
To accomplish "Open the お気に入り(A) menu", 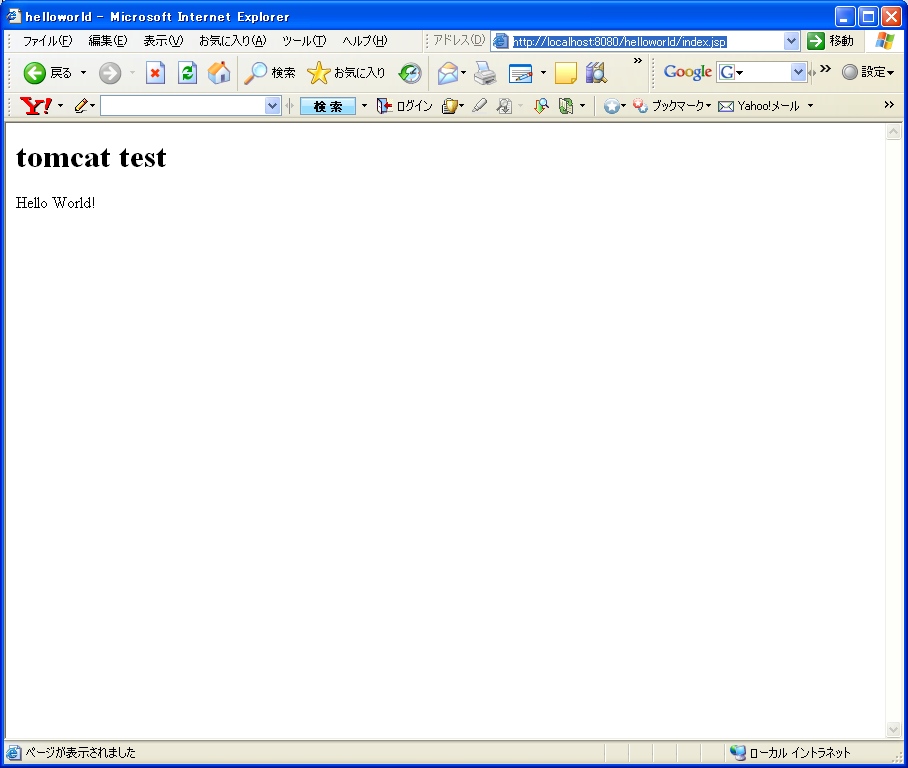I will tap(233, 41).
